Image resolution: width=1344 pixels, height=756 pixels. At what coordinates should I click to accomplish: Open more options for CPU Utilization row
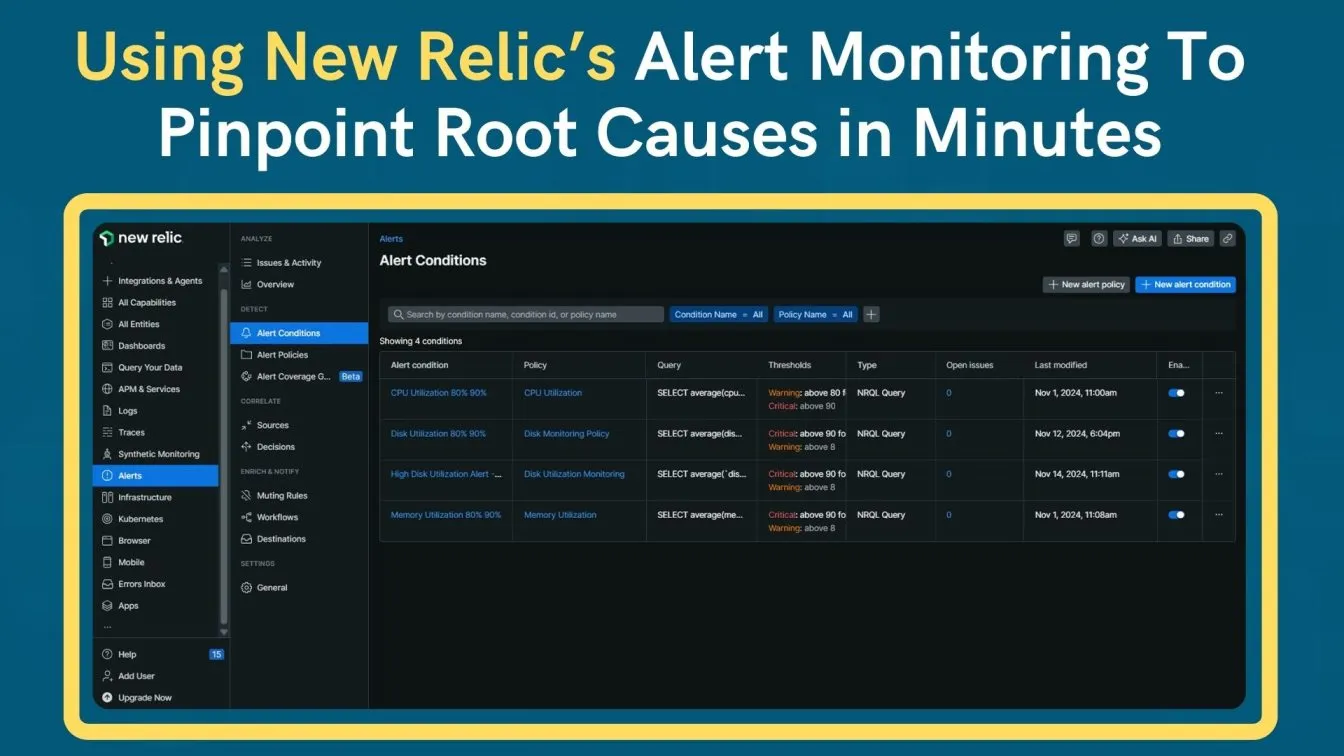(1218, 393)
